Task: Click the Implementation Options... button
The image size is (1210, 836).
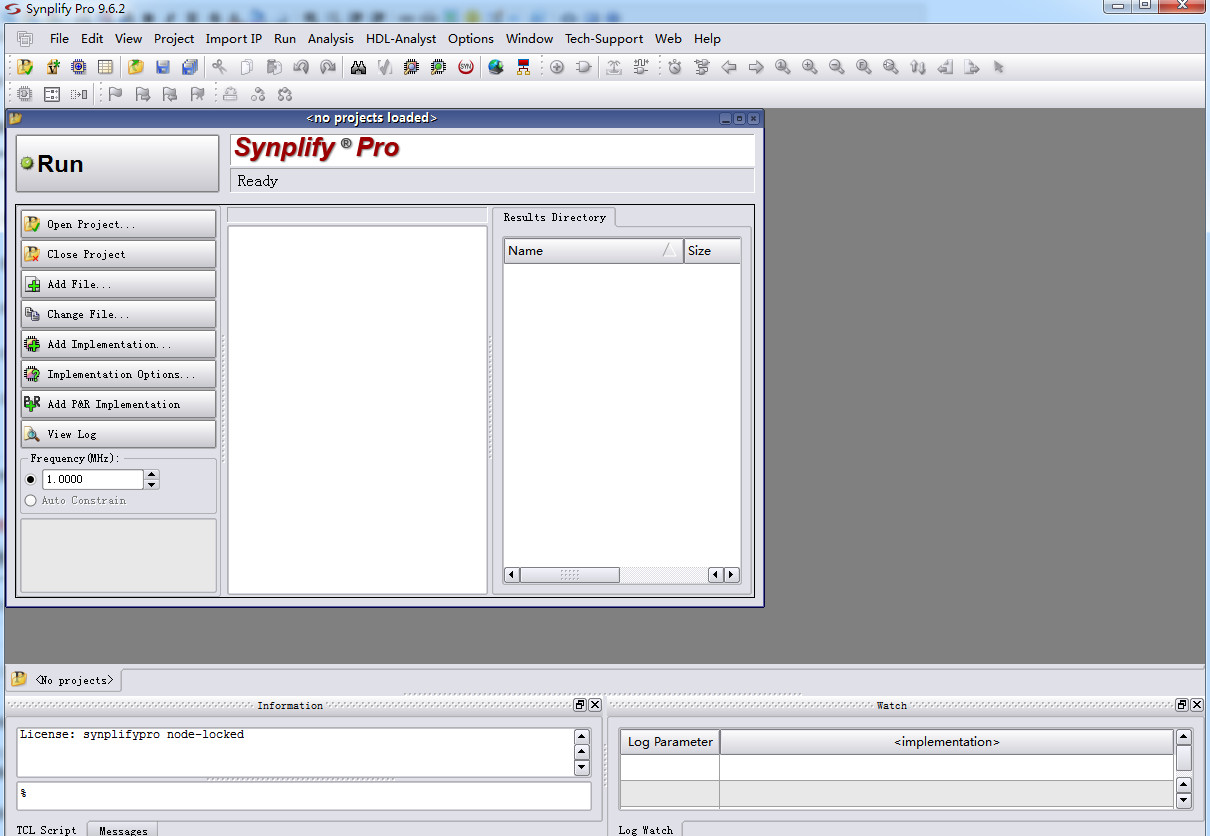Action: 118,374
